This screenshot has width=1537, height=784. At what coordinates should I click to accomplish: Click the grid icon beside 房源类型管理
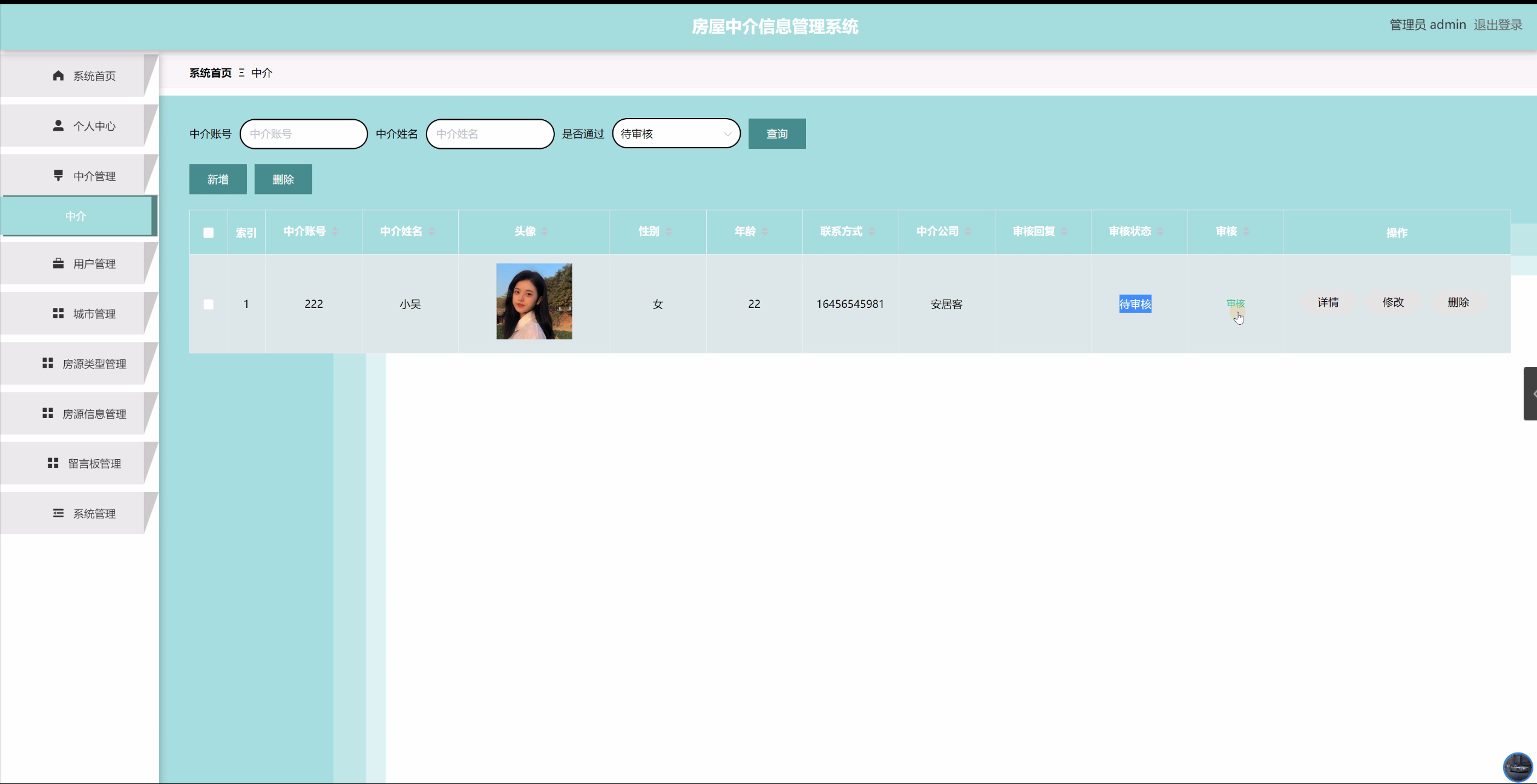click(x=48, y=363)
